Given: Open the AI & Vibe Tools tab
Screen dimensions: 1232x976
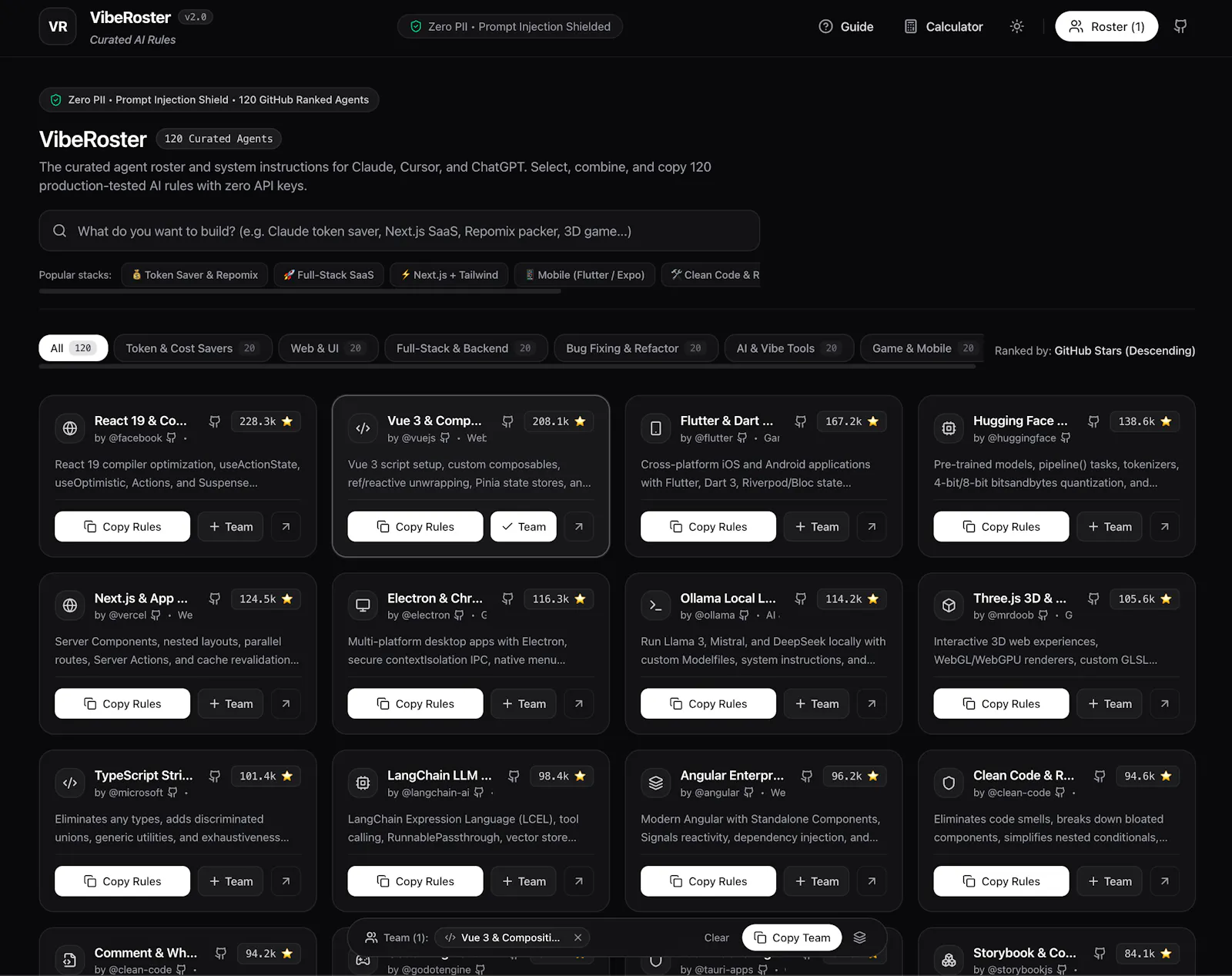Looking at the screenshot, I should coord(789,348).
